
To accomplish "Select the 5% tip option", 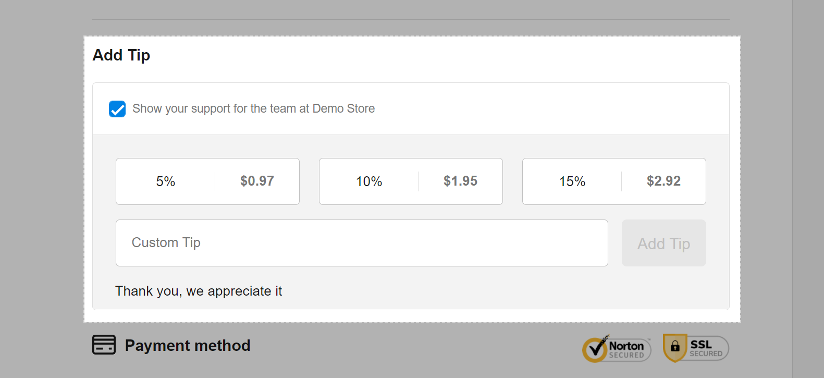I will (208, 181).
